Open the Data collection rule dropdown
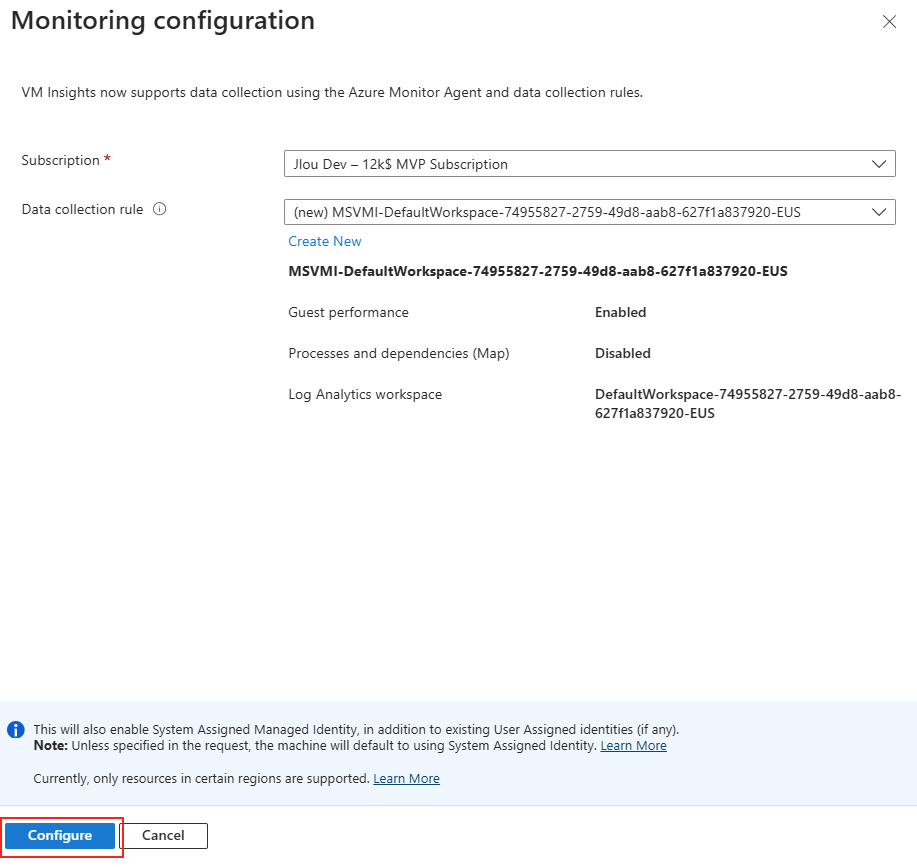The width and height of the screenshot is (917, 867). tap(590, 212)
